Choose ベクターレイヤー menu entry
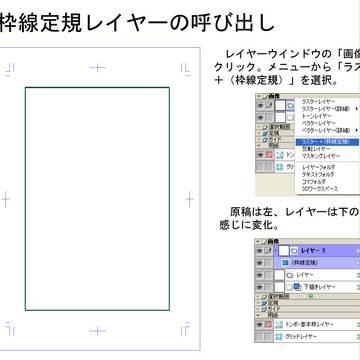Screen dimensions: 360x360 click(x=318, y=123)
